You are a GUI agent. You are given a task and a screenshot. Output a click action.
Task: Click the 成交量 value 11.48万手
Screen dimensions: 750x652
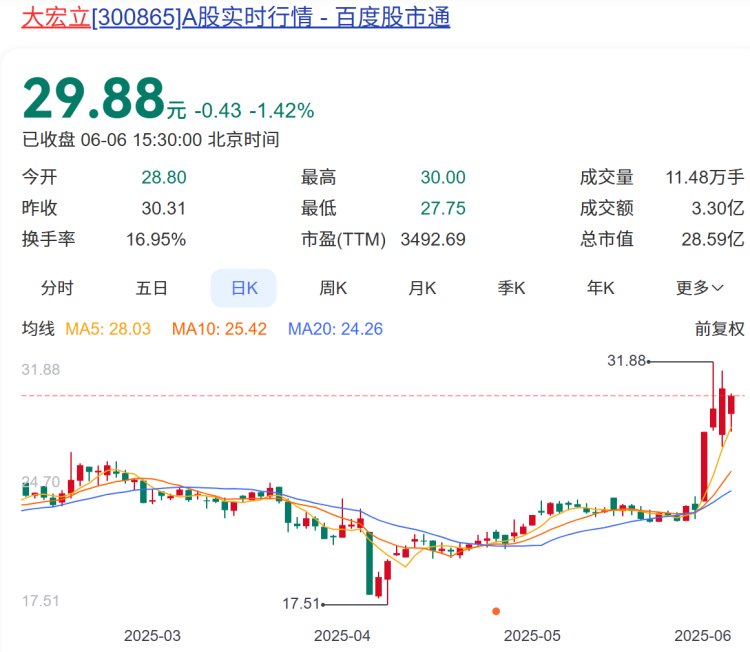click(705, 177)
